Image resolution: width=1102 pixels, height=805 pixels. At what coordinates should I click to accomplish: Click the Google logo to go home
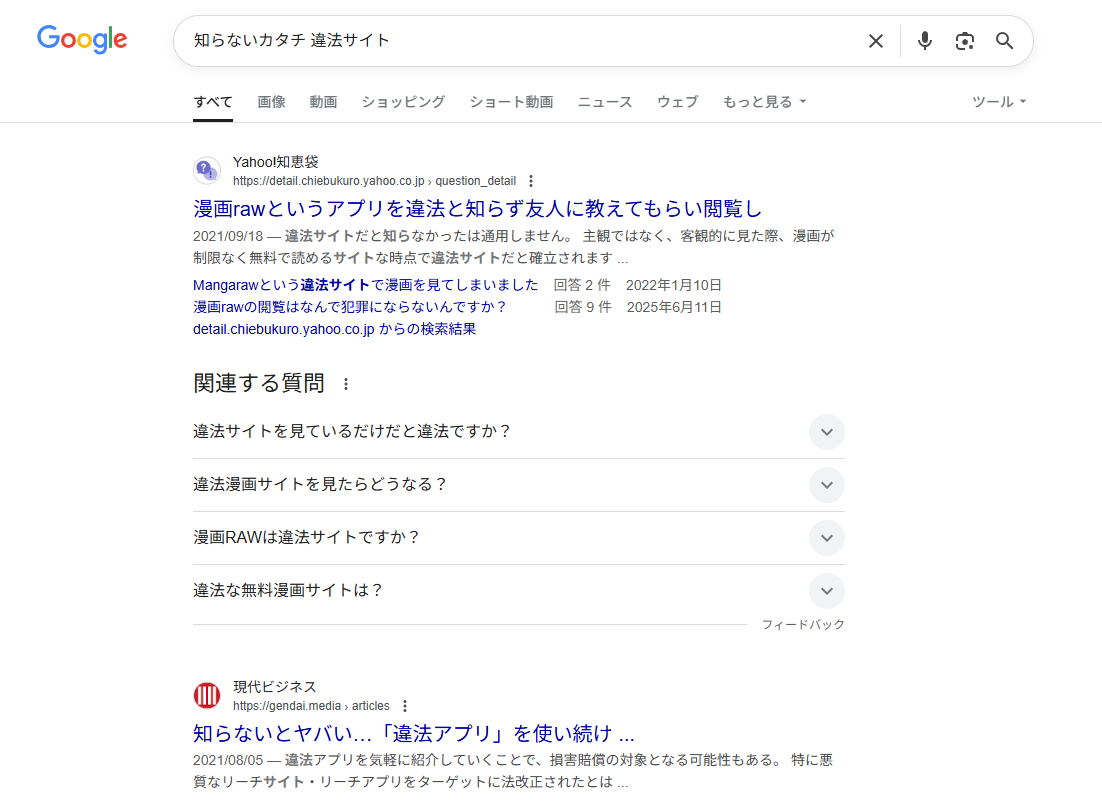click(x=82, y=39)
